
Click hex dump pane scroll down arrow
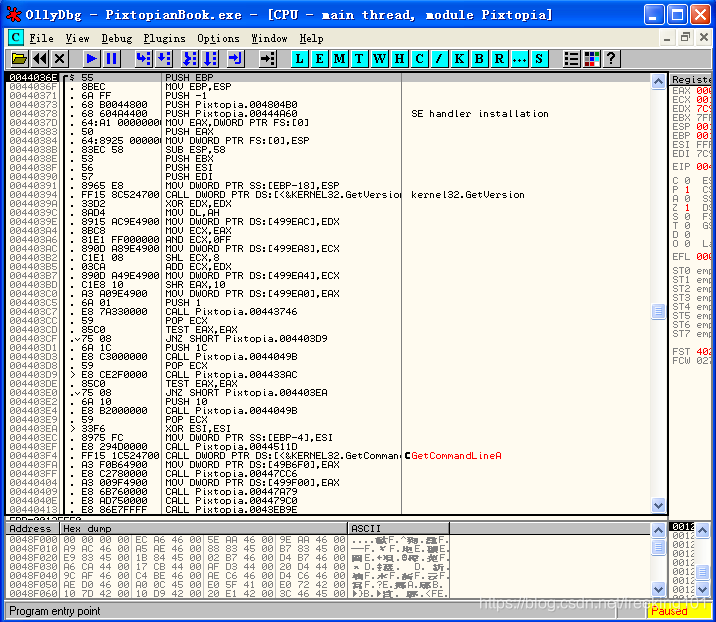658,589
